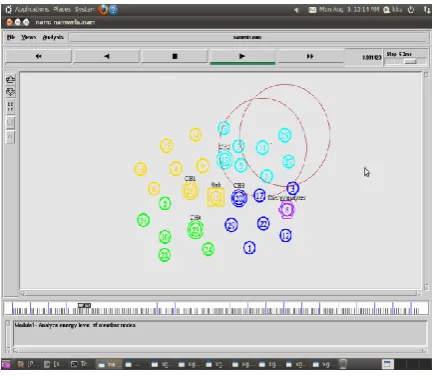Select purple hexagon node 8
The height and width of the screenshot is (380, 437).
pos(286,210)
